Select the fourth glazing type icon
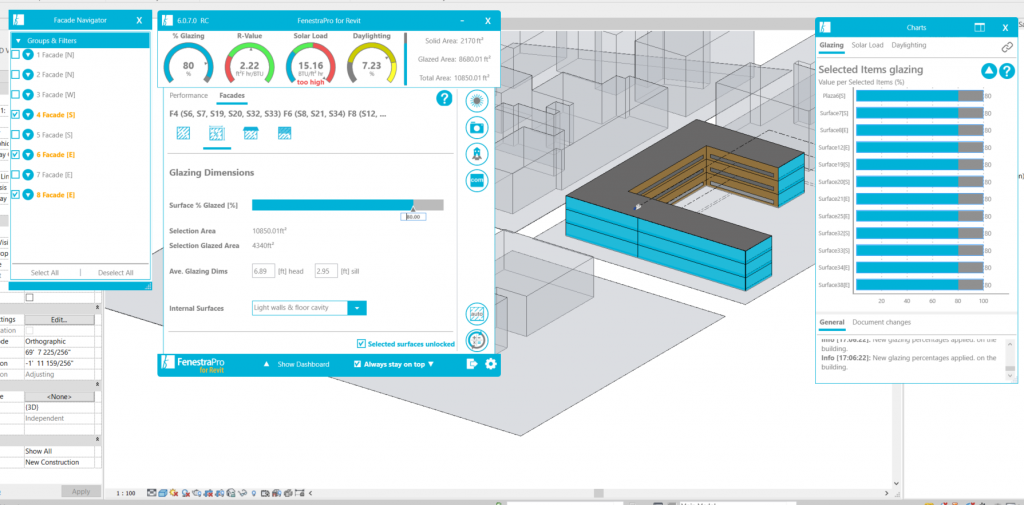Viewport: 1024px width, 505px height. pyautogui.click(x=284, y=133)
